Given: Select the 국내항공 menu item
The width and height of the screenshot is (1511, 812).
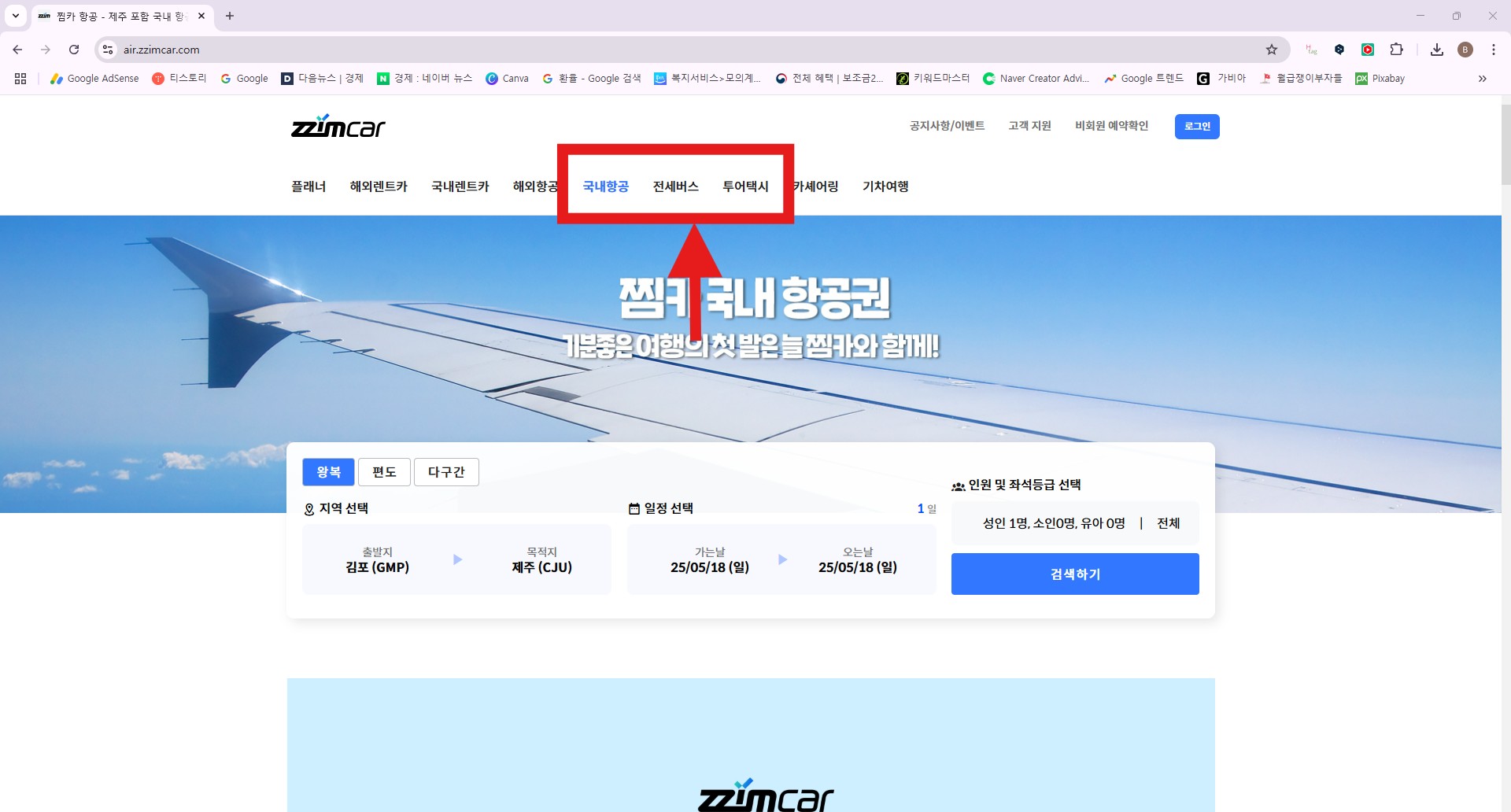Looking at the screenshot, I should [605, 186].
